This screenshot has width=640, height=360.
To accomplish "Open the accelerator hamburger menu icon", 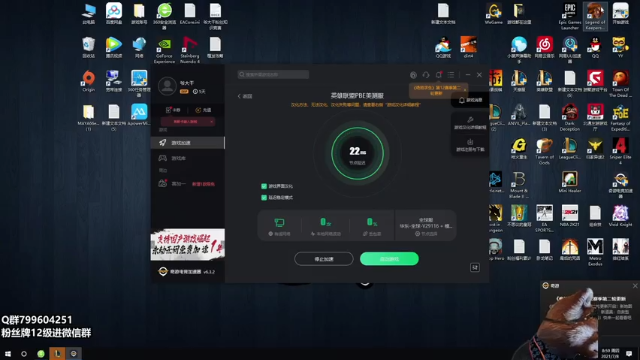I will pos(451,75).
